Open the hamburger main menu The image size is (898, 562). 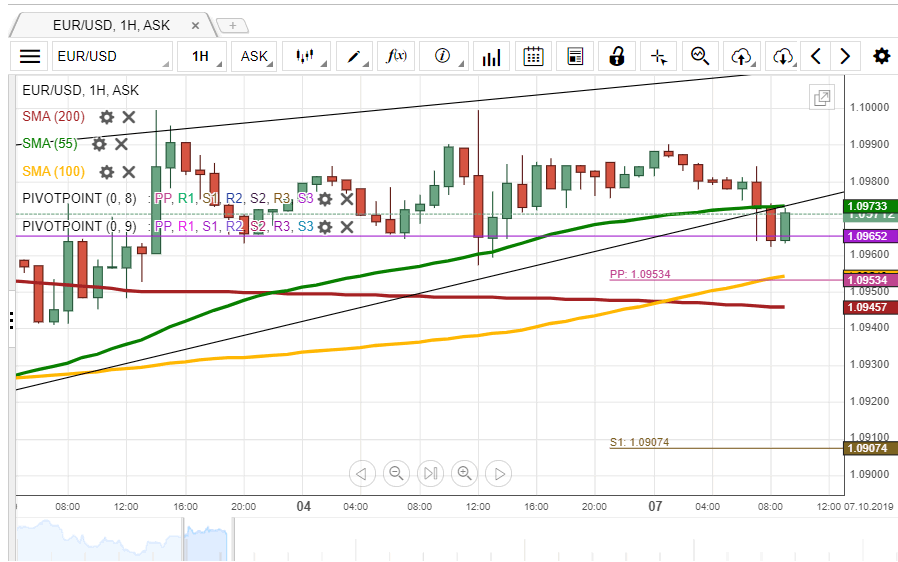pos(31,57)
